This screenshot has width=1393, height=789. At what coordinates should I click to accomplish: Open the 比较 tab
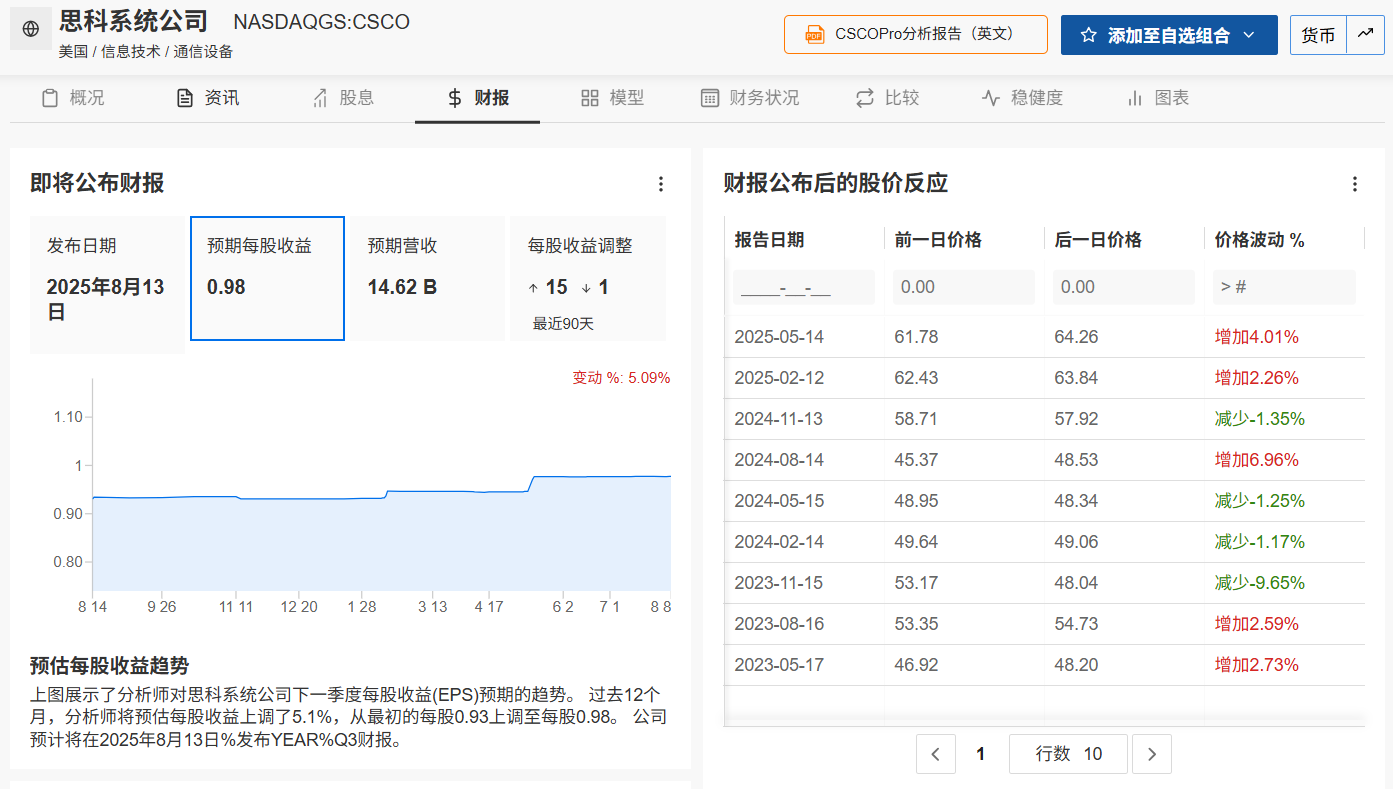887,98
